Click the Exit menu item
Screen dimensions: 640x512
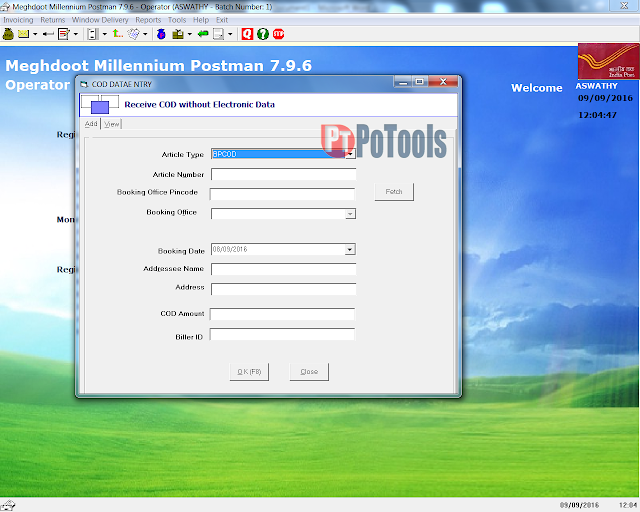coord(222,20)
